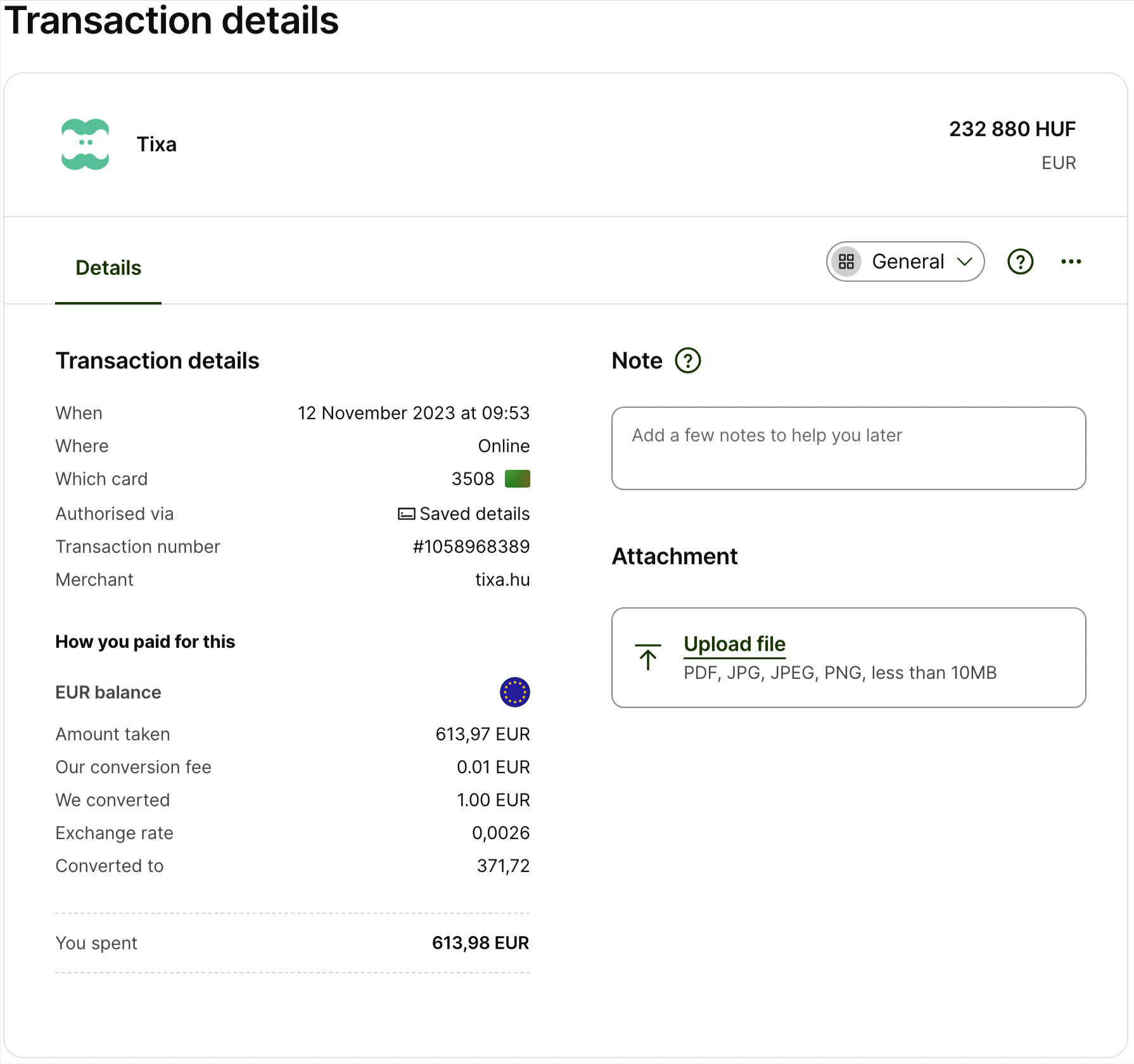Click the EUR flag icon

click(514, 692)
